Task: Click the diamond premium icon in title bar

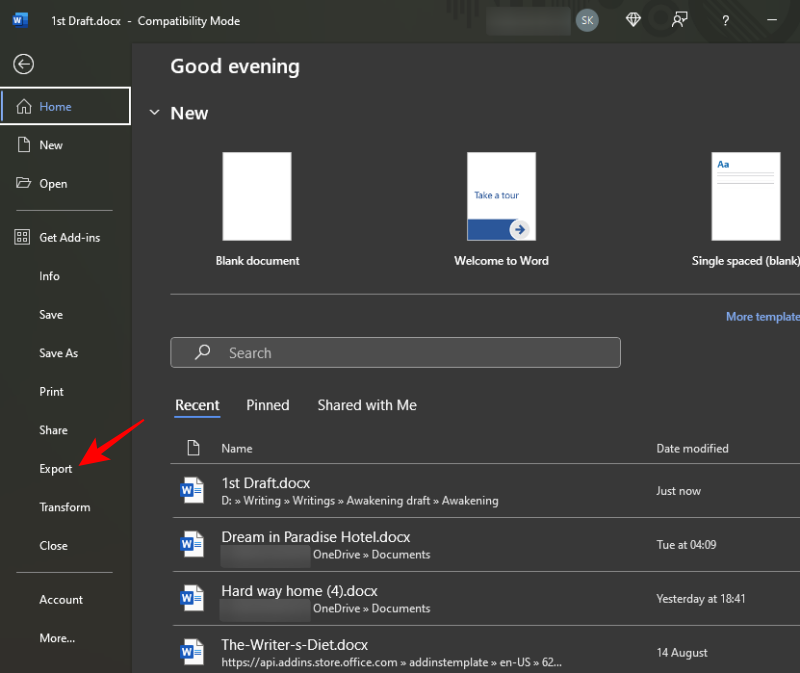Action: [x=633, y=20]
